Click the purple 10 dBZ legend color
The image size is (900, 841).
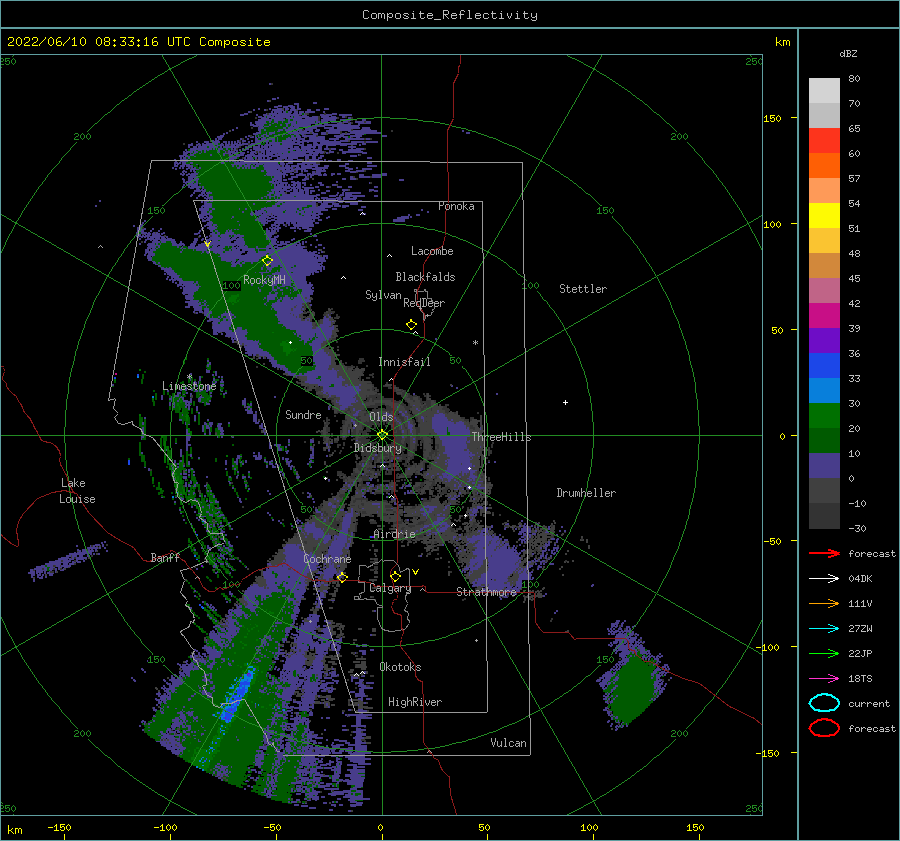pos(824,465)
